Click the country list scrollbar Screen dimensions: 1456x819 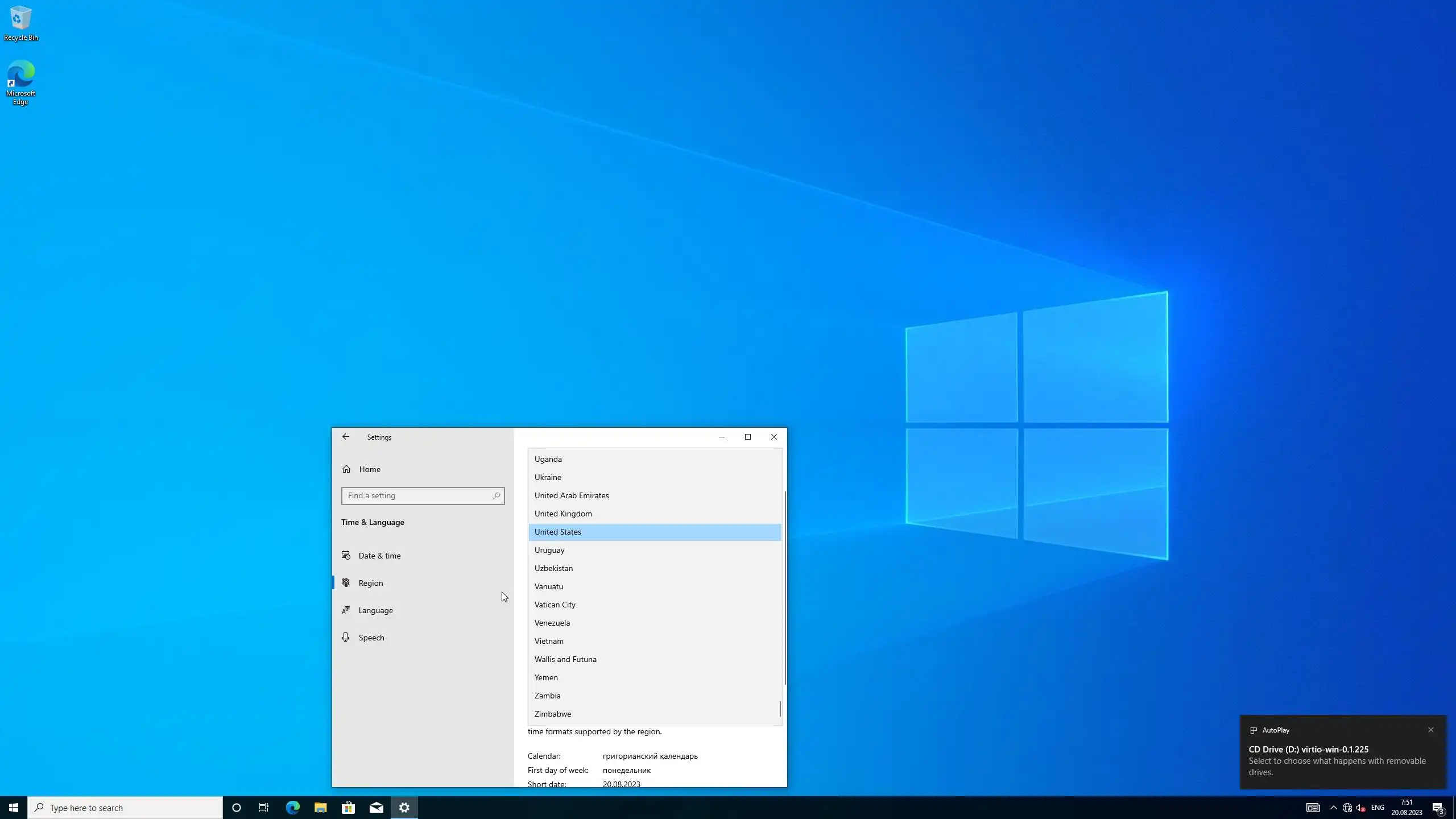pyautogui.click(x=780, y=709)
